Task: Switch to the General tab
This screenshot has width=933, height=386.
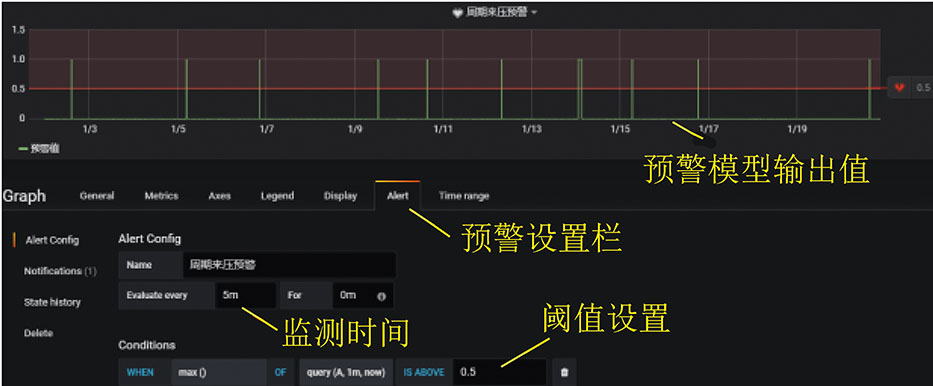Action: pyautogui.click(x=96, y=196)
